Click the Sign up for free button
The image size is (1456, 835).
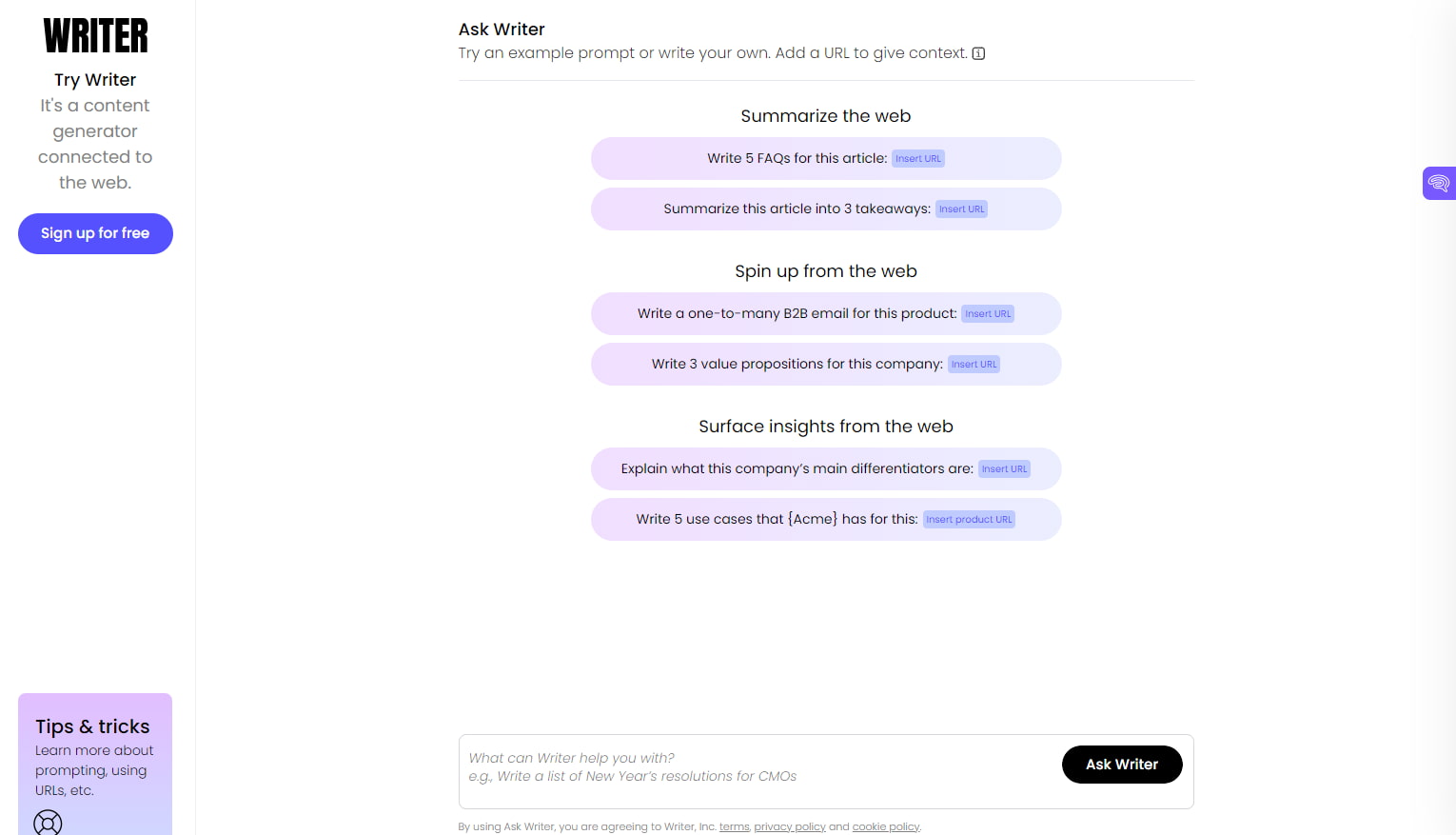pyautogui.click(x=95, y=233)
